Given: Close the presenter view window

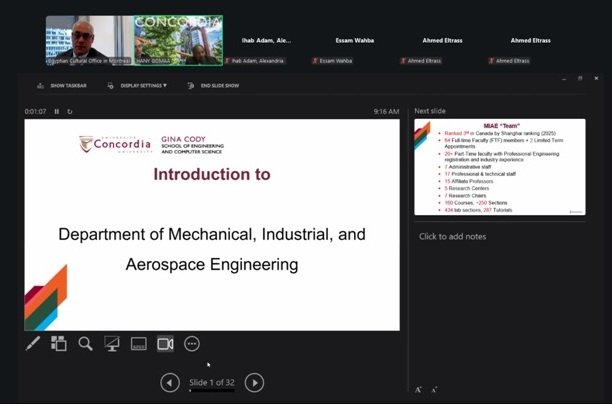Looking at the screenshot, I should pos(596,78).
